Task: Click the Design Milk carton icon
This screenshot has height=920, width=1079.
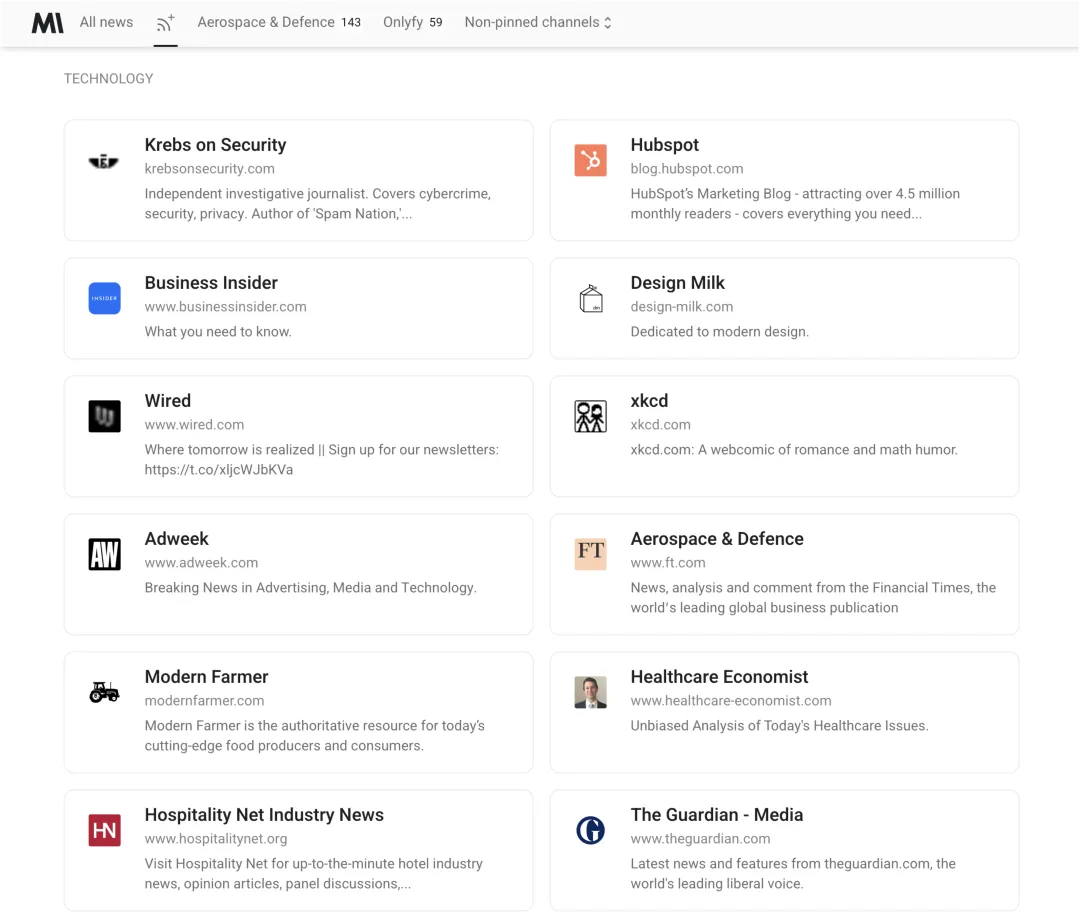Action: pos(590,299)
